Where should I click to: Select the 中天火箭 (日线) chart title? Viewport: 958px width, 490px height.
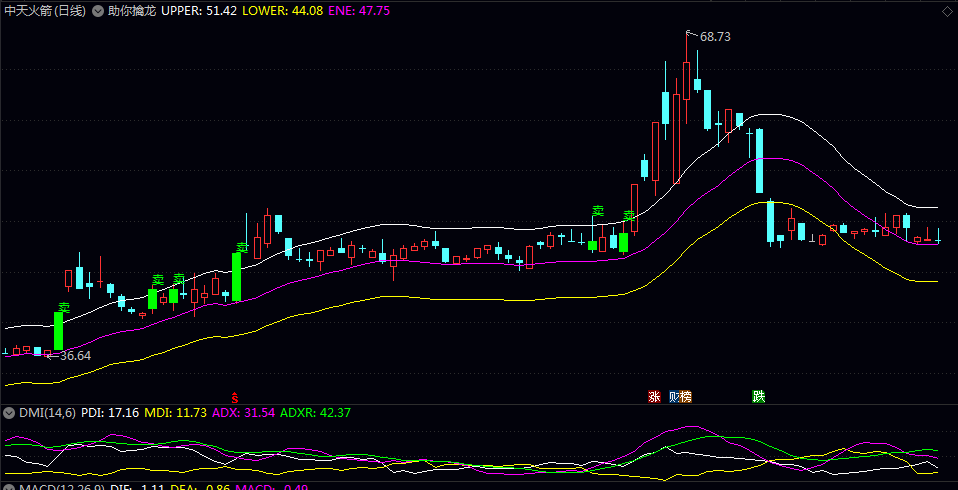click(x=45, y=10)
